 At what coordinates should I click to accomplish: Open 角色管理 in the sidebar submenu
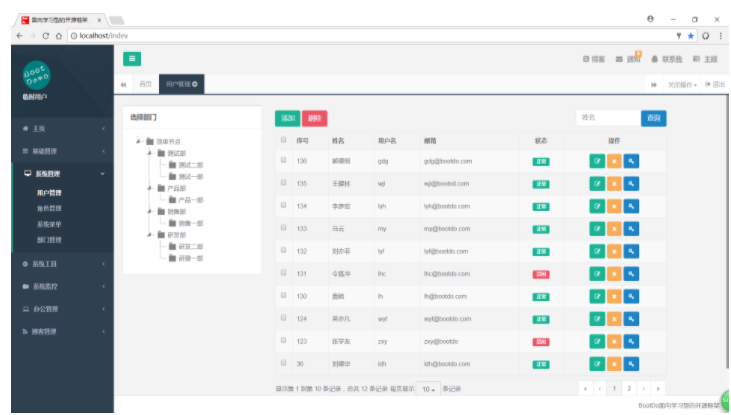pyautogui.click(x=49, y=208)
